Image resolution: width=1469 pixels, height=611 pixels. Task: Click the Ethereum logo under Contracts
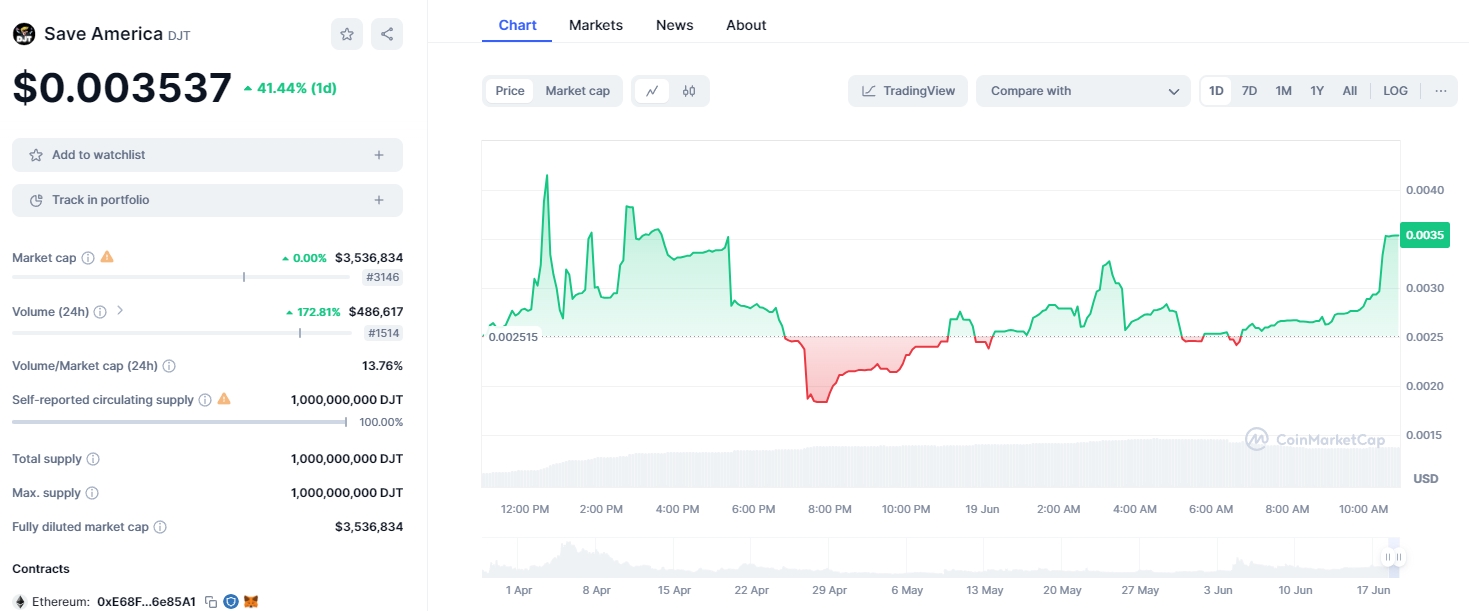pos(19,602)
